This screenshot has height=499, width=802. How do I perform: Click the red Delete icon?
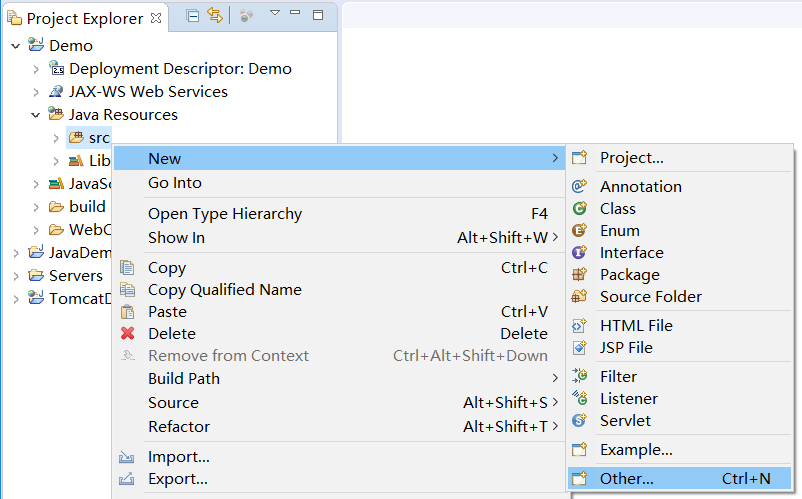click(127, 334)
